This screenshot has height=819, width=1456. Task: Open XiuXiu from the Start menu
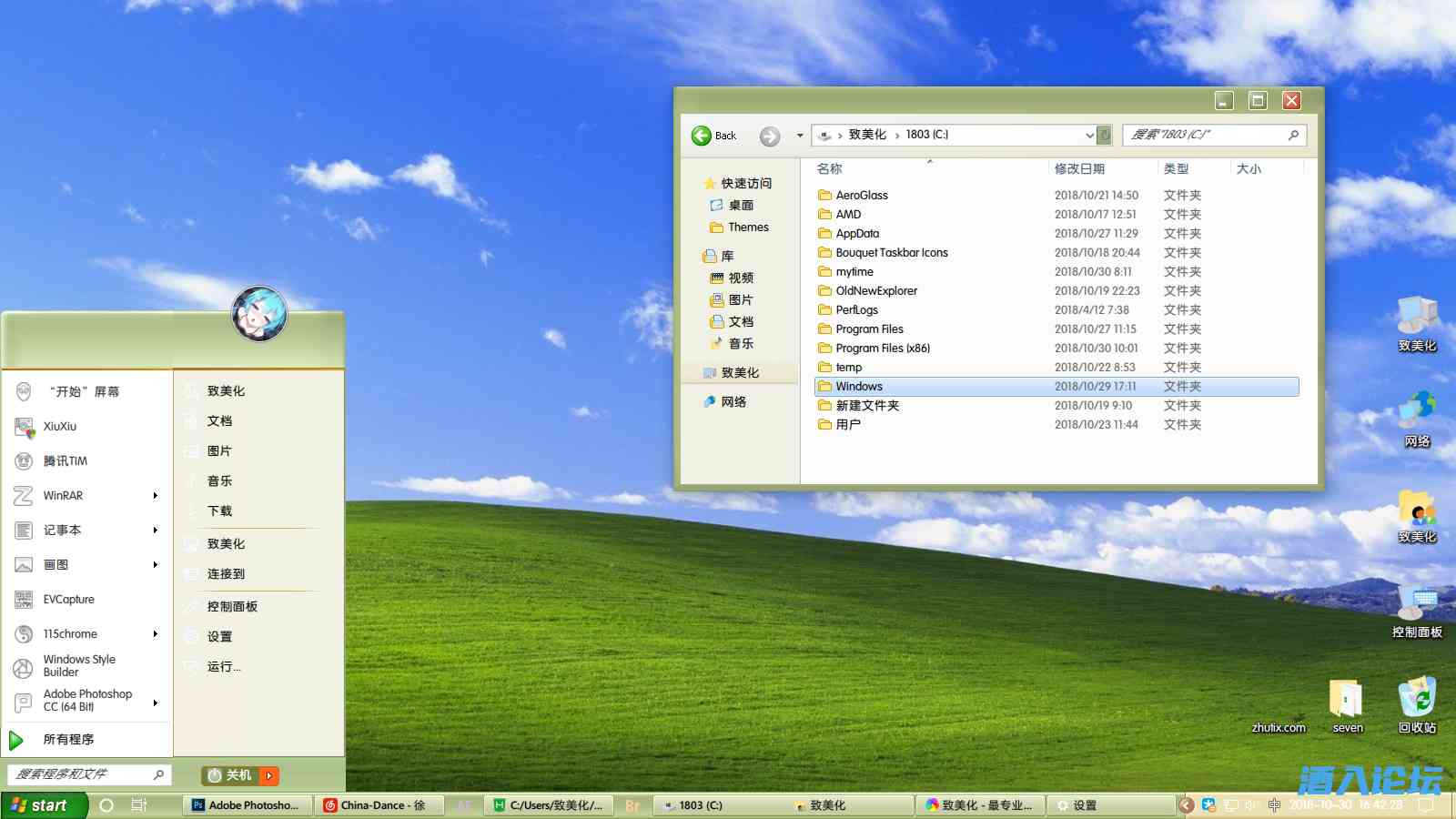pyautogui.click(x=58, y=426)
